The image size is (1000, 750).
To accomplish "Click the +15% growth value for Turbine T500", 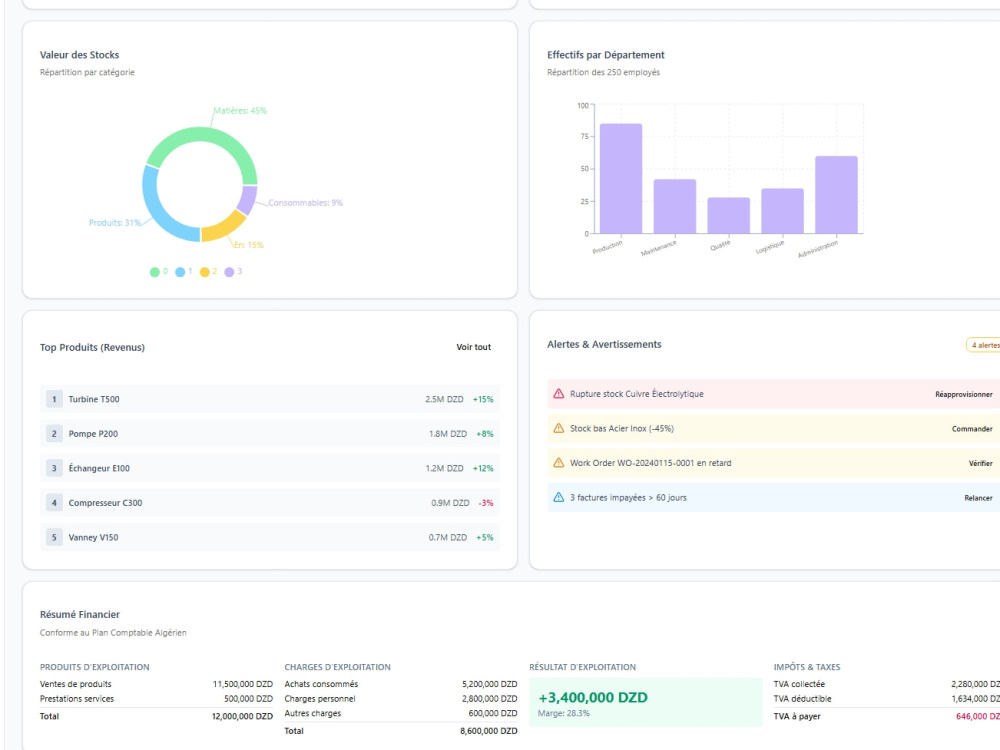I will click(x=483, y=399).
